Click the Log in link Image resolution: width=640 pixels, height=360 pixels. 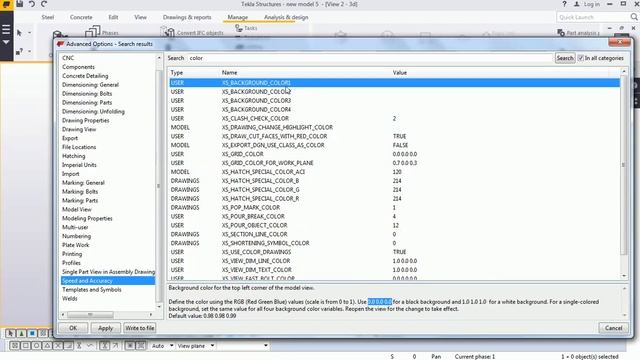click(591, 4)
